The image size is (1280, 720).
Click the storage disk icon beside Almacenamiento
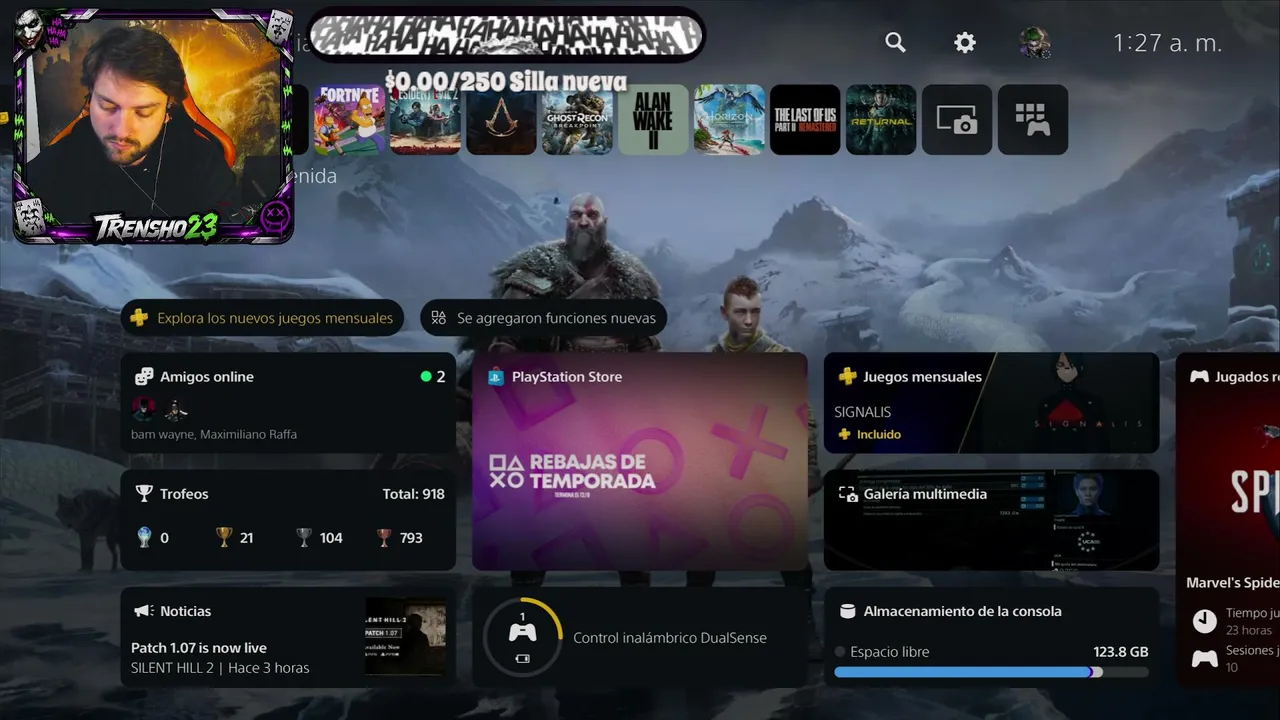[847, 611]
